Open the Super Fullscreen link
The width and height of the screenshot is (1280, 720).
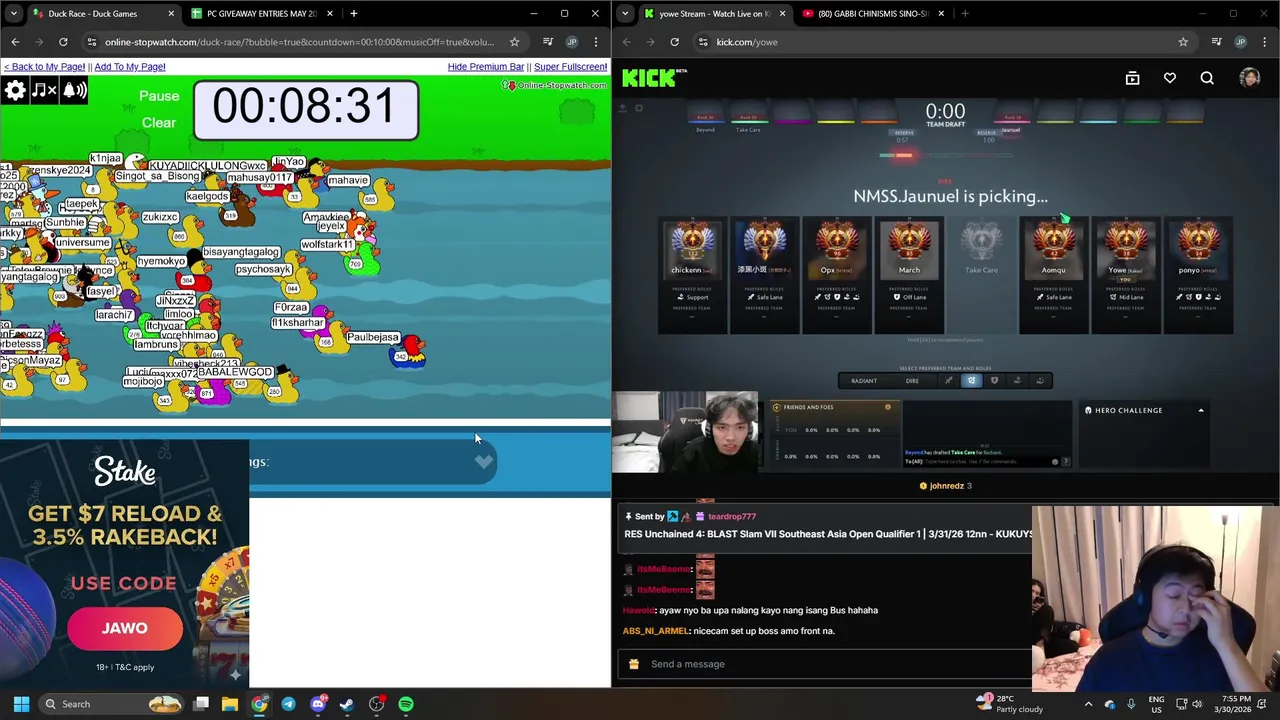coord(570,67)
